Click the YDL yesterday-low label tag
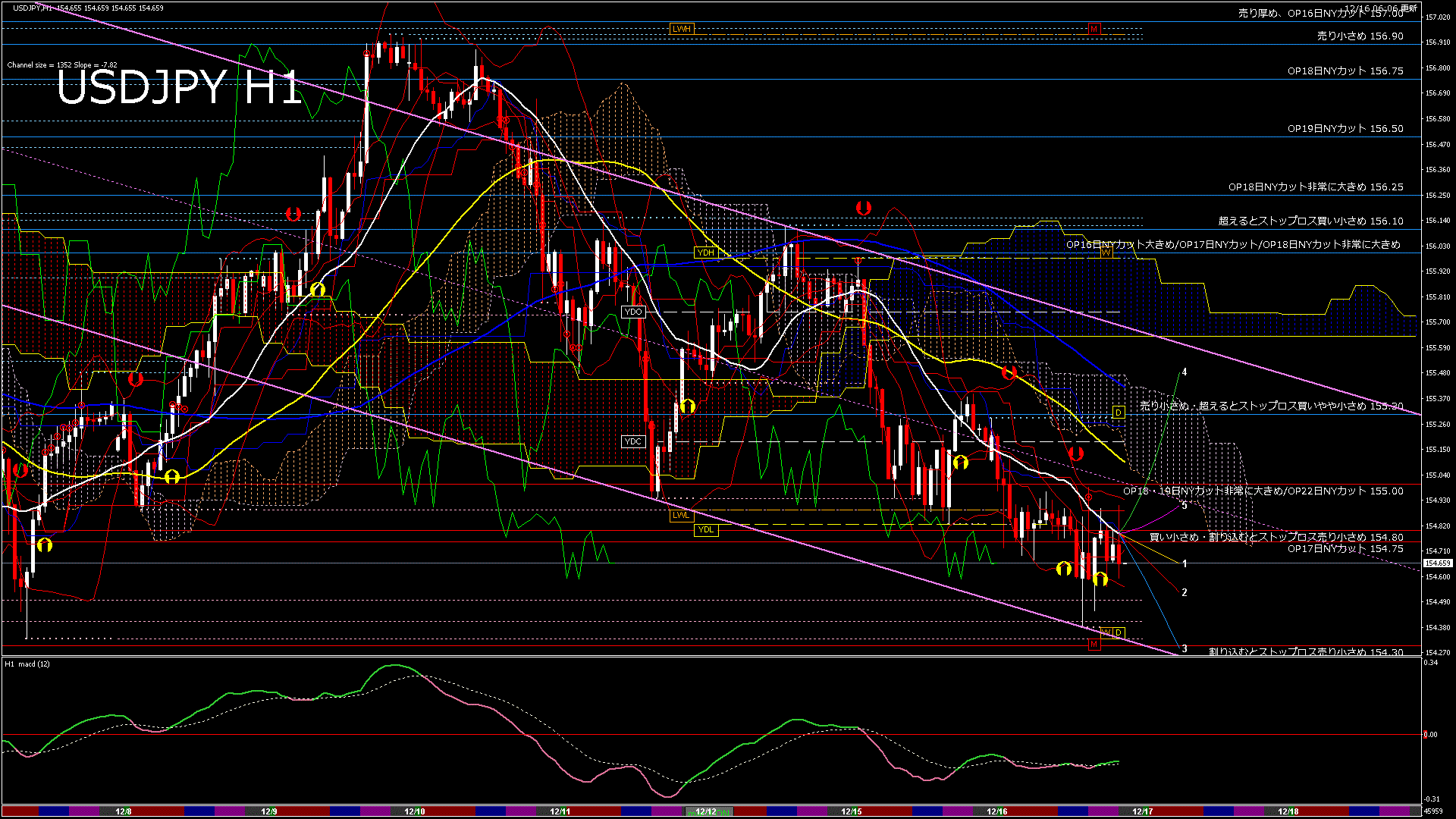Viewport: 1456px width, 819px height. [707, 529]
